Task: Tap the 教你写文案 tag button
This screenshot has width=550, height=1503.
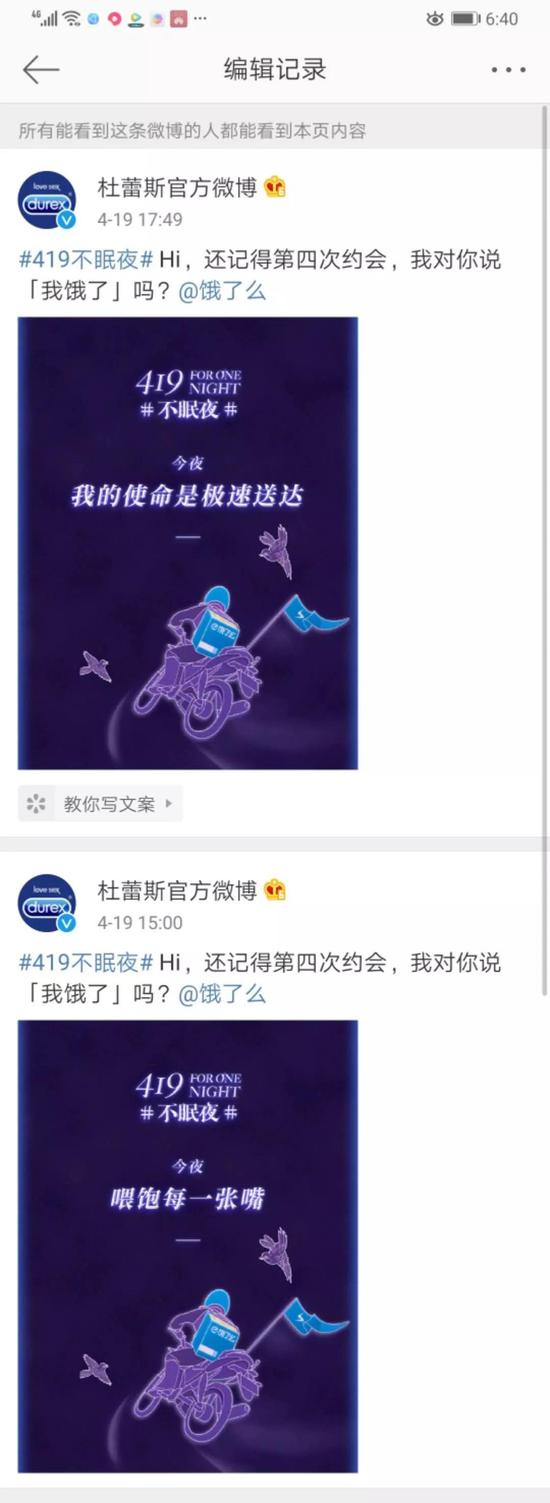Action: [100, 803]
